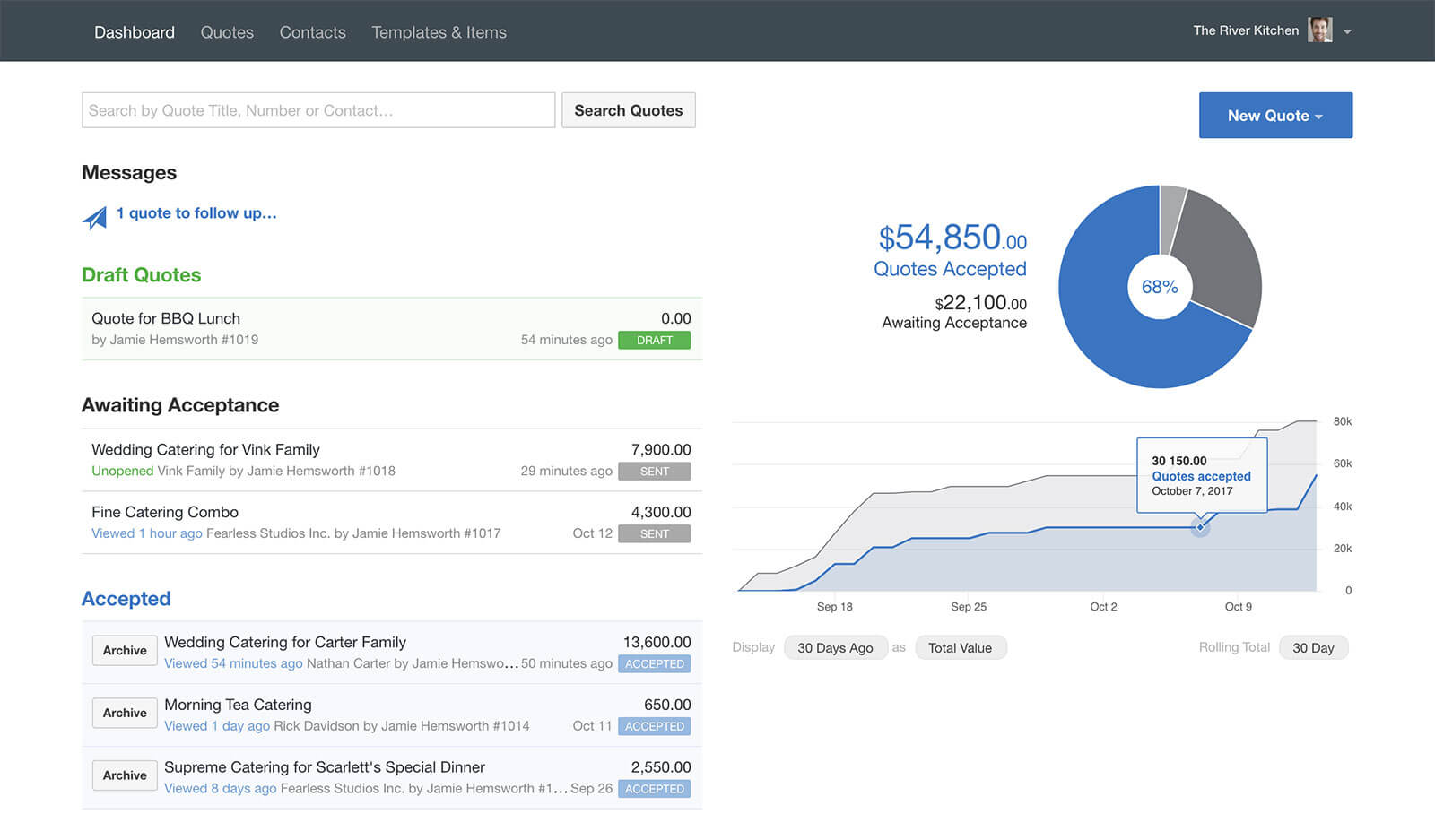Viewport: 1435px width, 840px height.
Task: Open the account dropdown arrow
Action: (1347, 31)
